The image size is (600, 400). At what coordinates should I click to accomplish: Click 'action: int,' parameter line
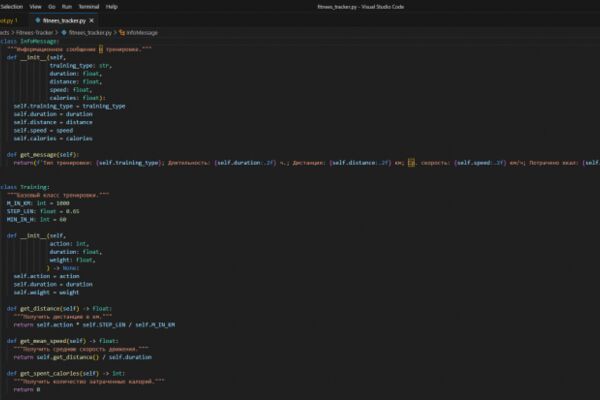click(69, 244)
